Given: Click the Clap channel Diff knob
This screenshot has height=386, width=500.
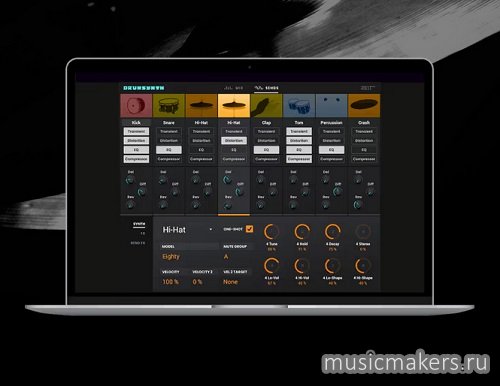Looking at the screenshot, I should tap(272, 192).
